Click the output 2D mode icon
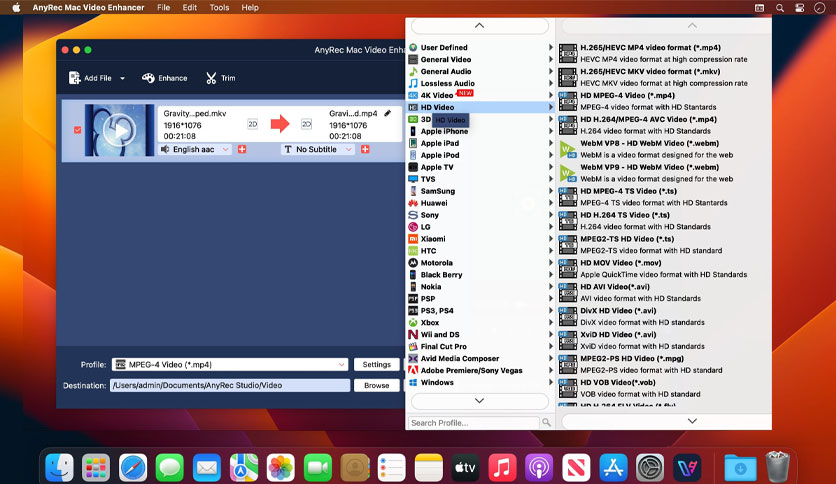836x484 pixels. (307, 124)
